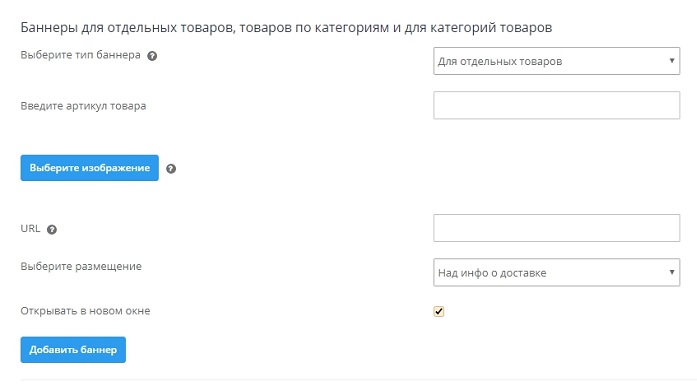Click the arrow on the placement select box
Image resolution: width=697 pixels, height=386 pixels.
point(672,272)
